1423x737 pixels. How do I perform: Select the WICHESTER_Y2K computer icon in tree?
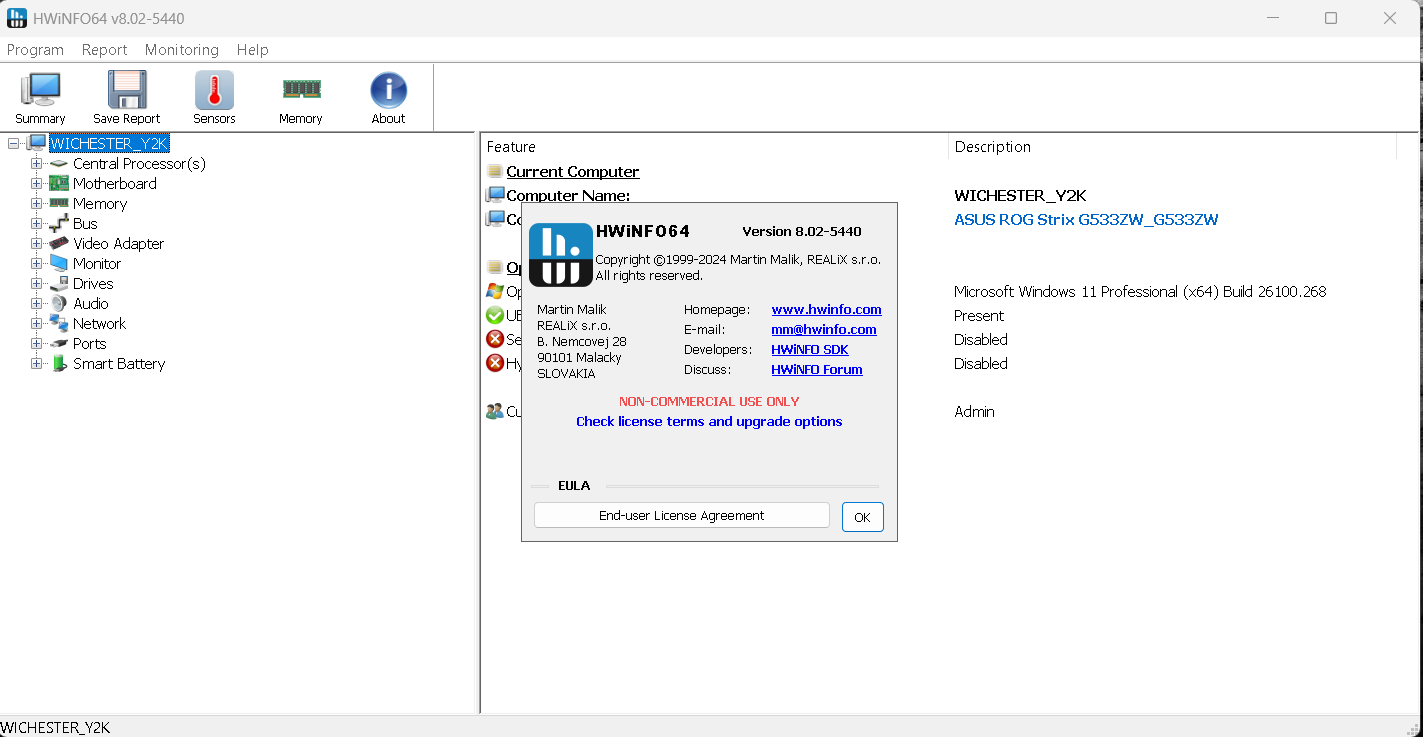36,143
